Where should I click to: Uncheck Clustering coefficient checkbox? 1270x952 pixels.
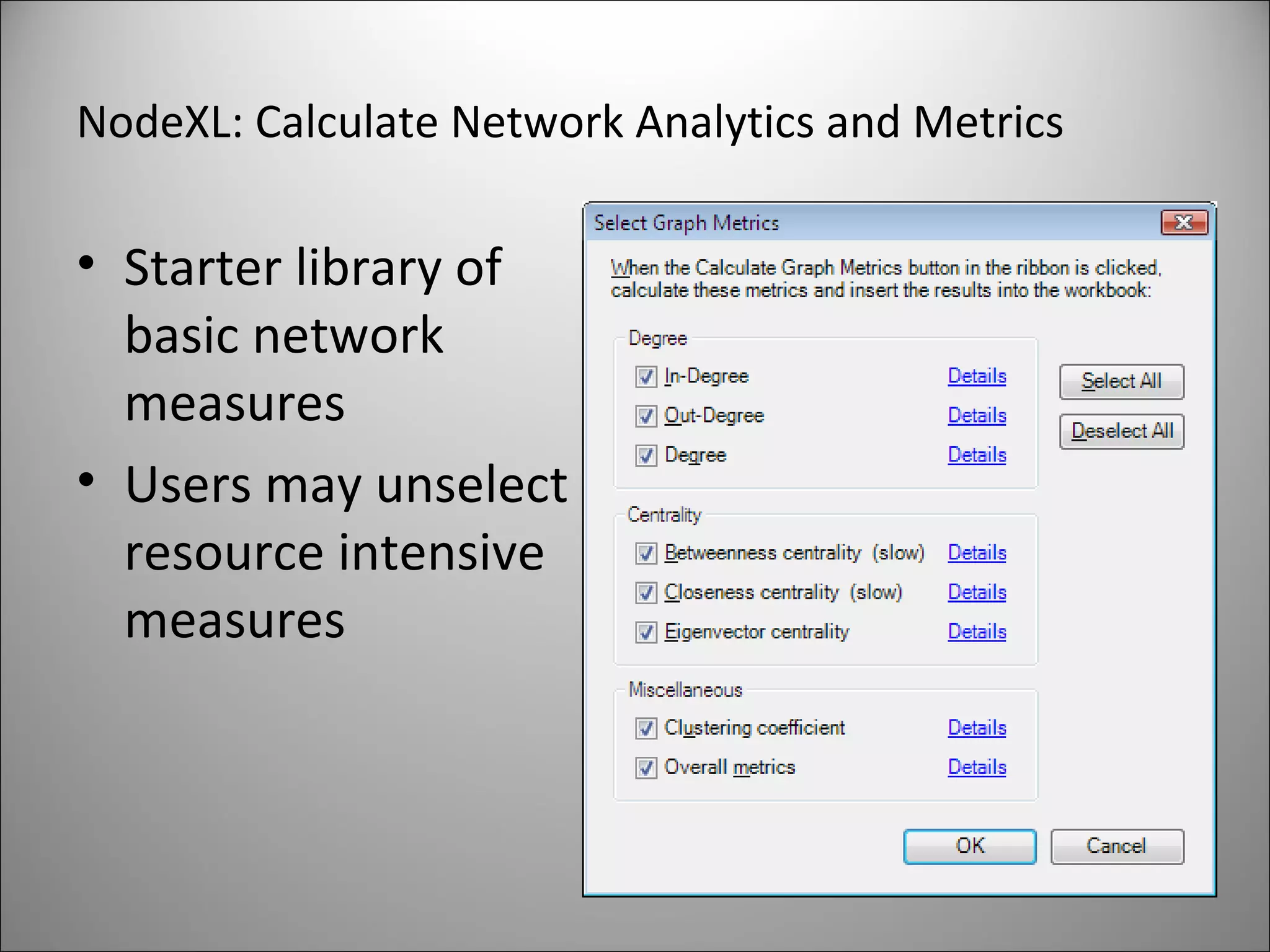[x=646, y=728]
